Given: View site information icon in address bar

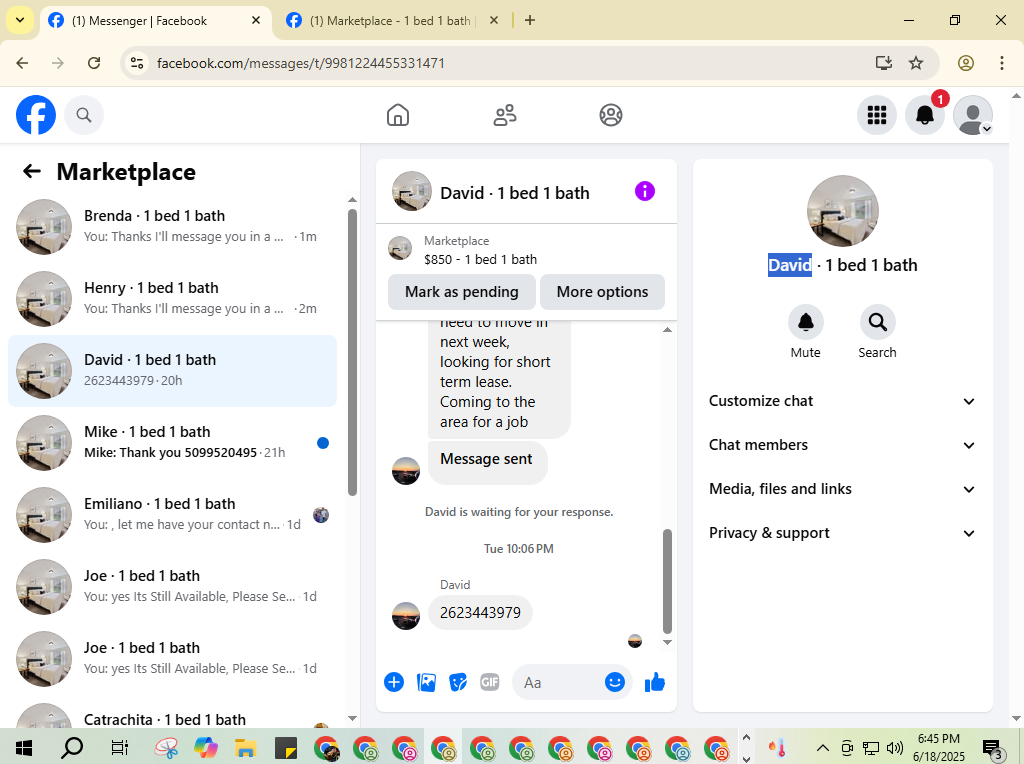Looking at the screenshot, I should click(136, 63).
